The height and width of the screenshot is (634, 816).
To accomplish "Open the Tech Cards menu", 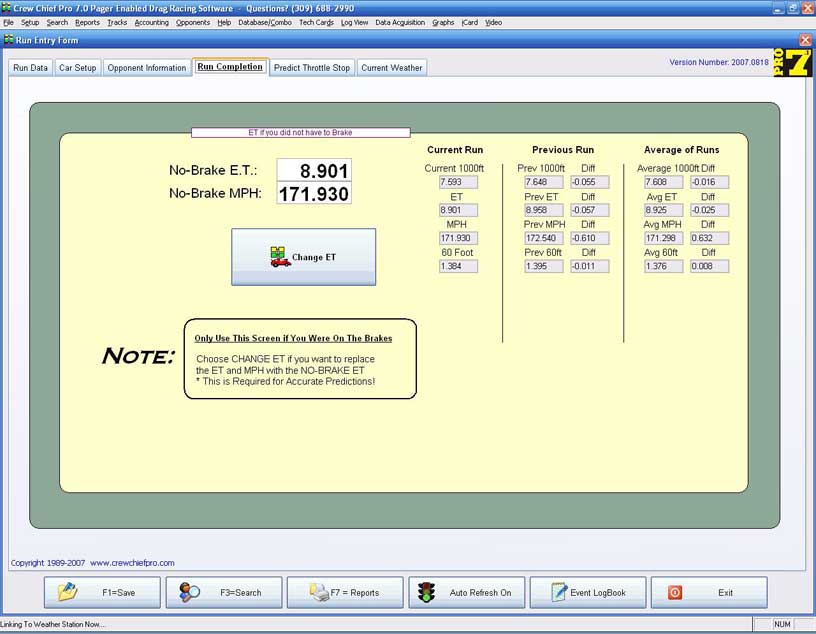I will click(x=316, y=22).
